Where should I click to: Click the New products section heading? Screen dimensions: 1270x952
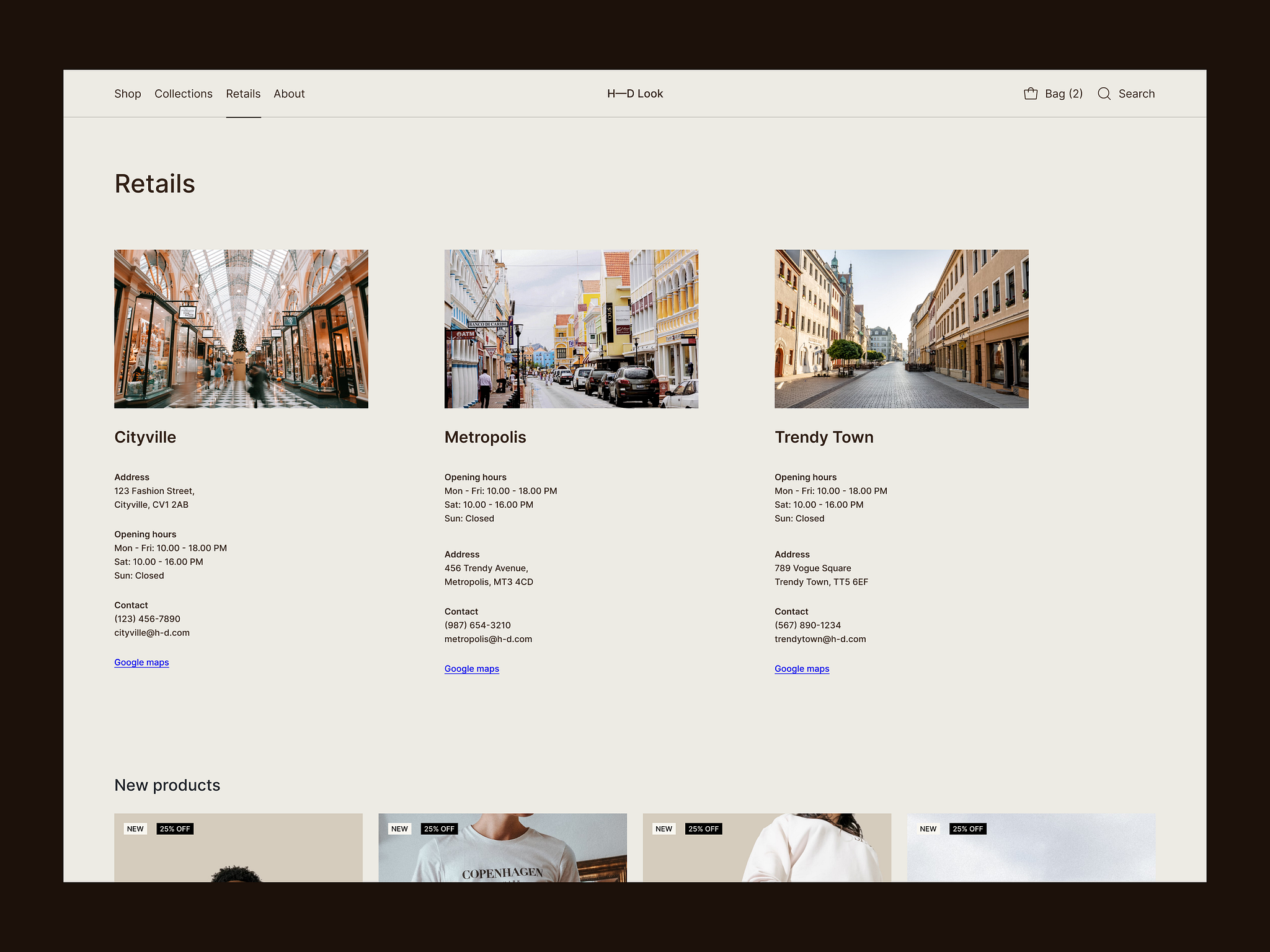click(x=167, y=785)
